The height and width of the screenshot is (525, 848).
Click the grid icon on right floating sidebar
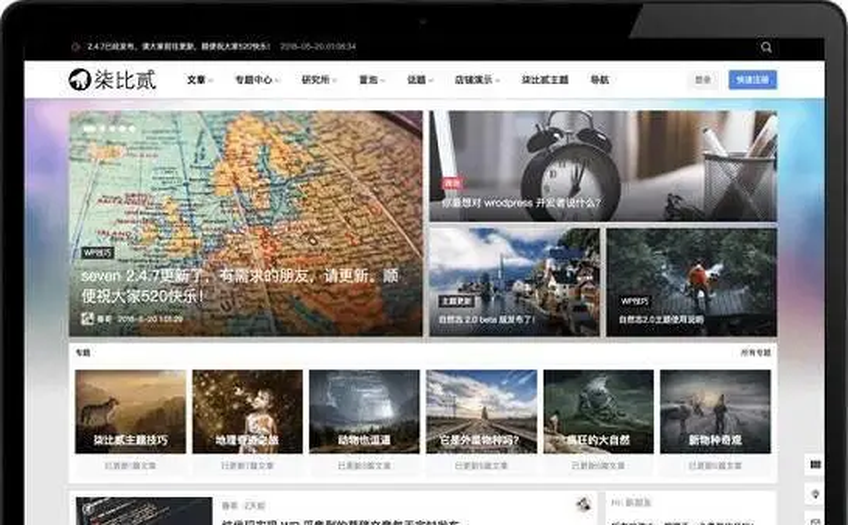click(x=816, y=465)
